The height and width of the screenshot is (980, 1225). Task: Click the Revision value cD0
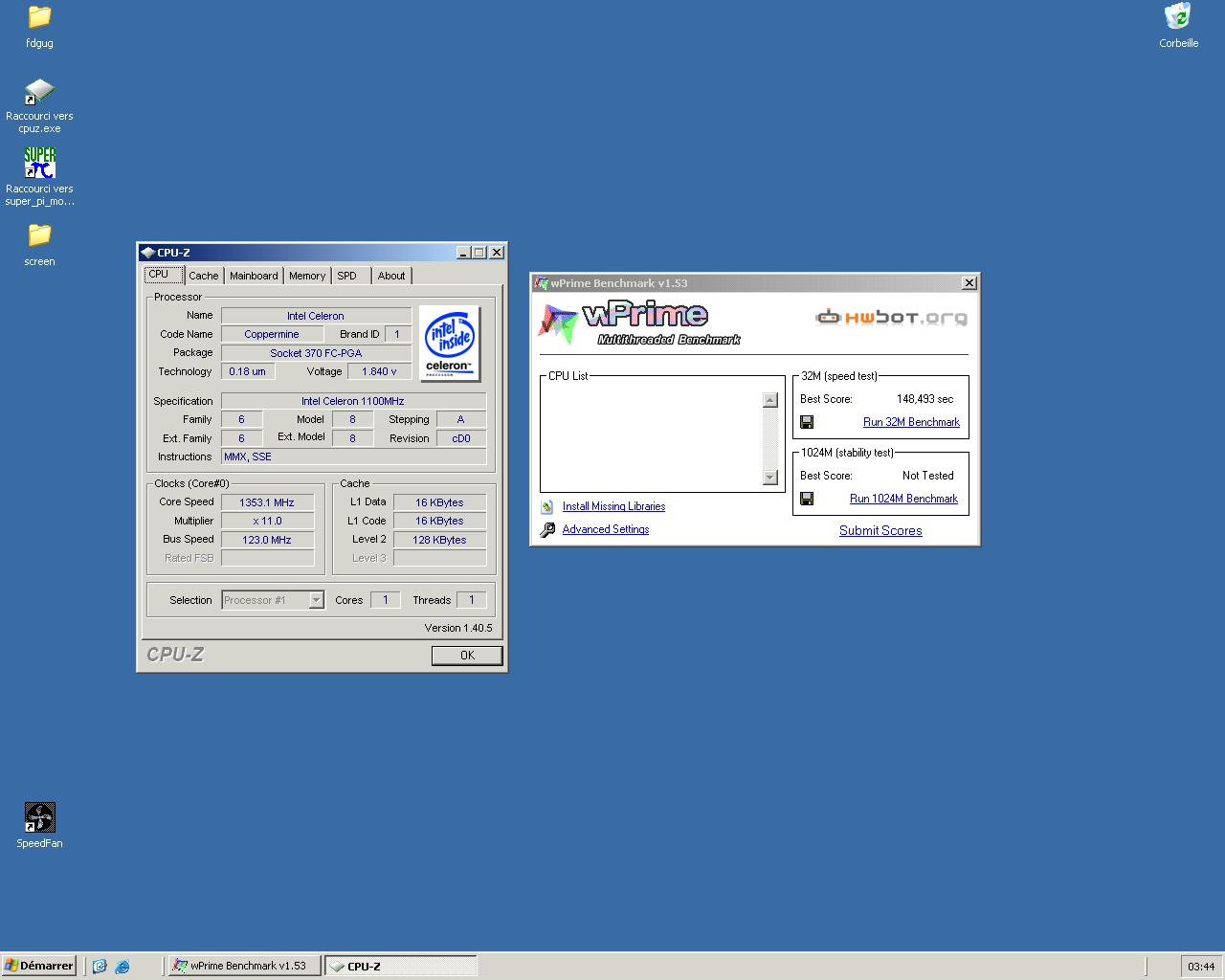pos(461,438)
